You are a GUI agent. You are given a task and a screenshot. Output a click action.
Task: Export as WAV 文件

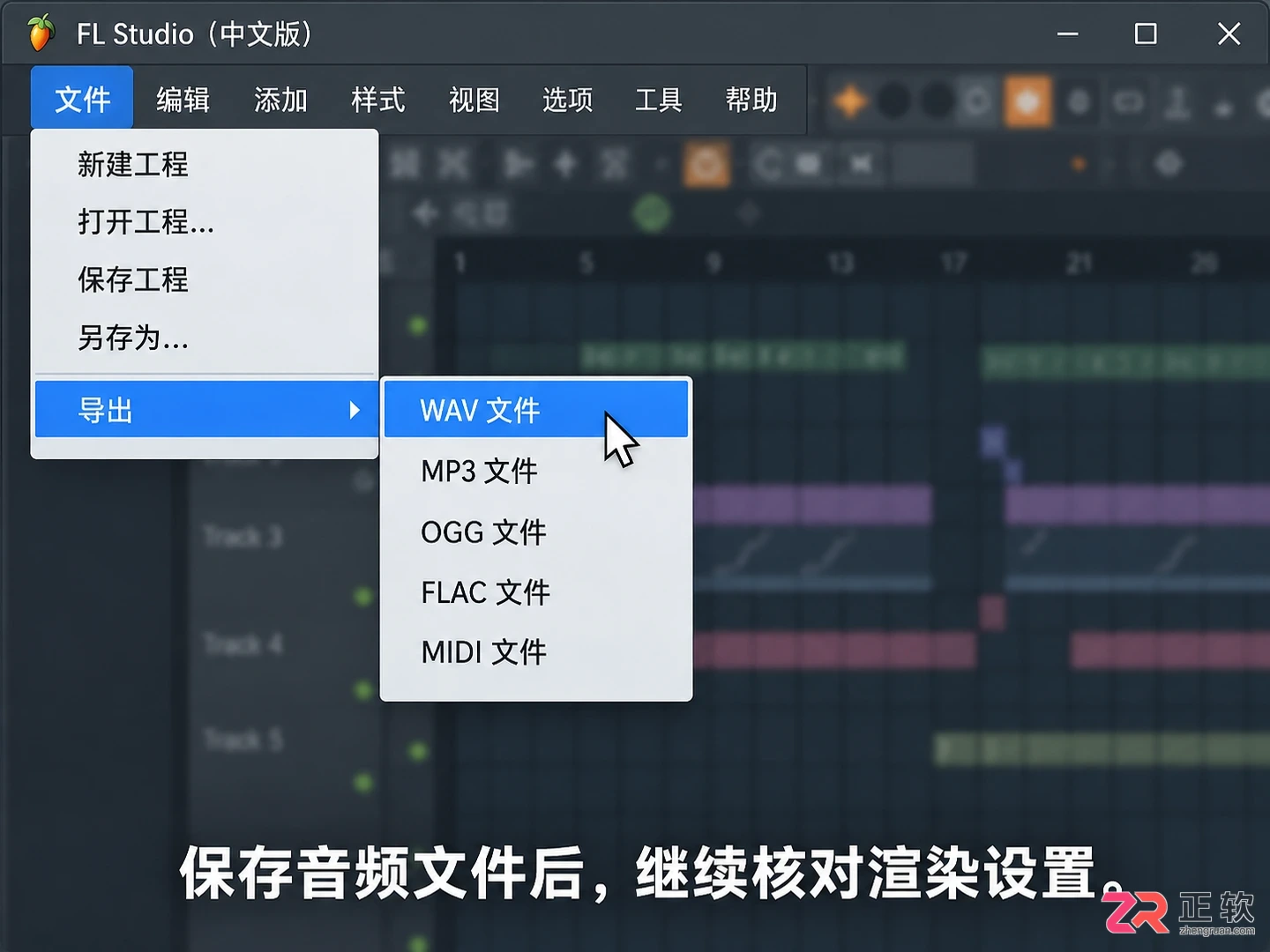536,410
